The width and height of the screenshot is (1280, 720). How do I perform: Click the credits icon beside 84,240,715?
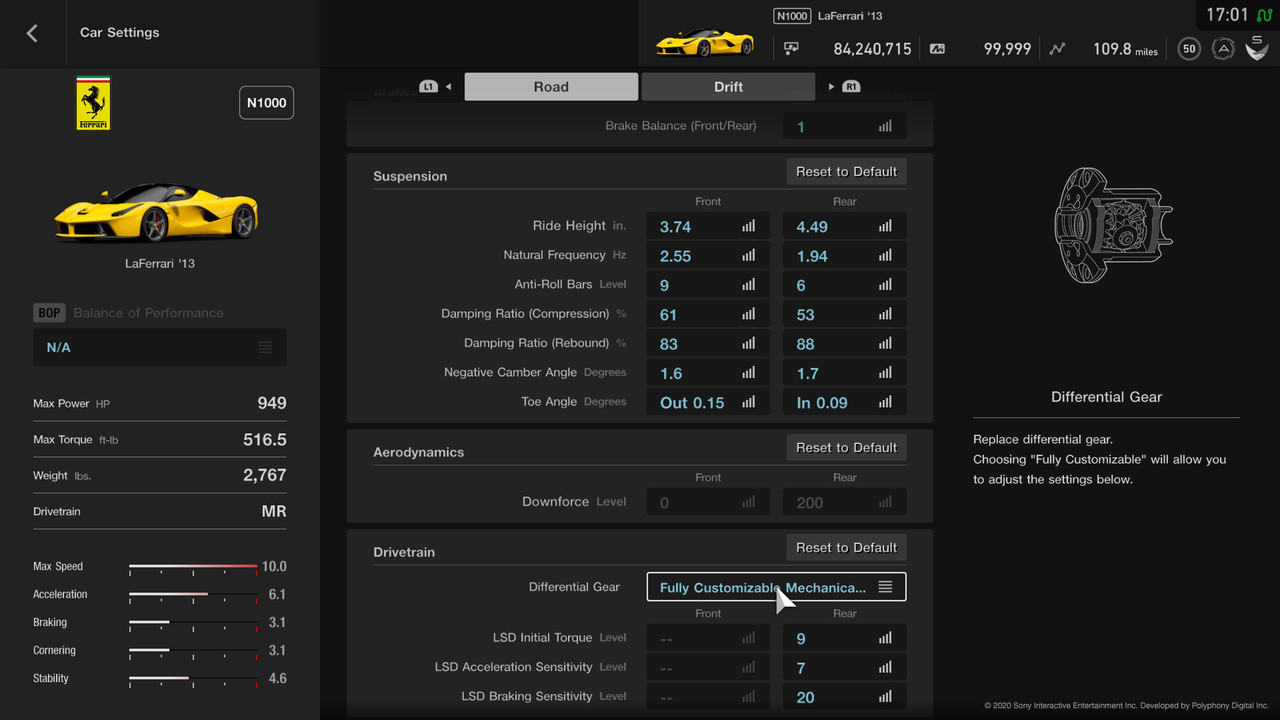point(792,48)
